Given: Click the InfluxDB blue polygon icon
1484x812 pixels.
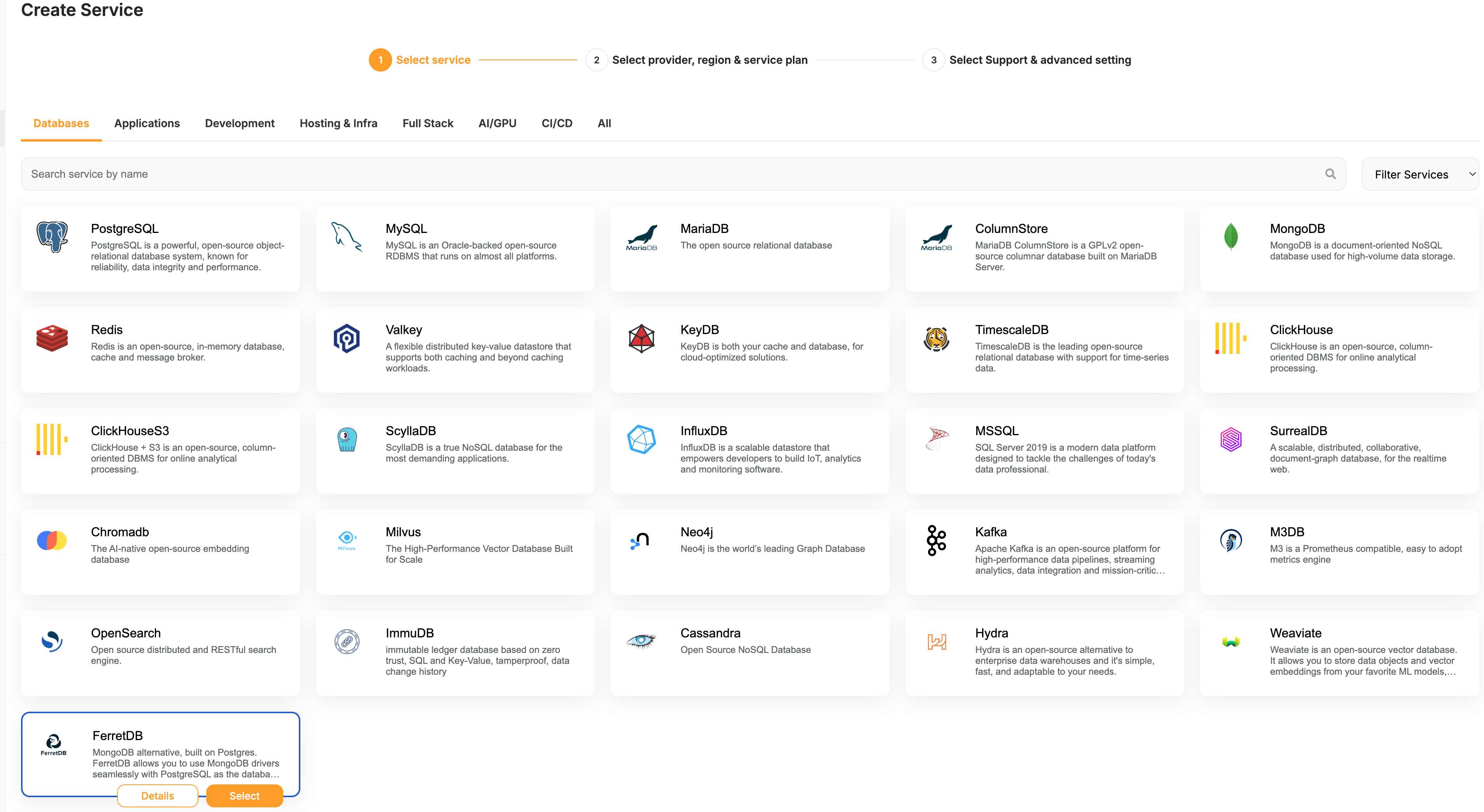Looking at the screenshot, I should tap(641, 439).
